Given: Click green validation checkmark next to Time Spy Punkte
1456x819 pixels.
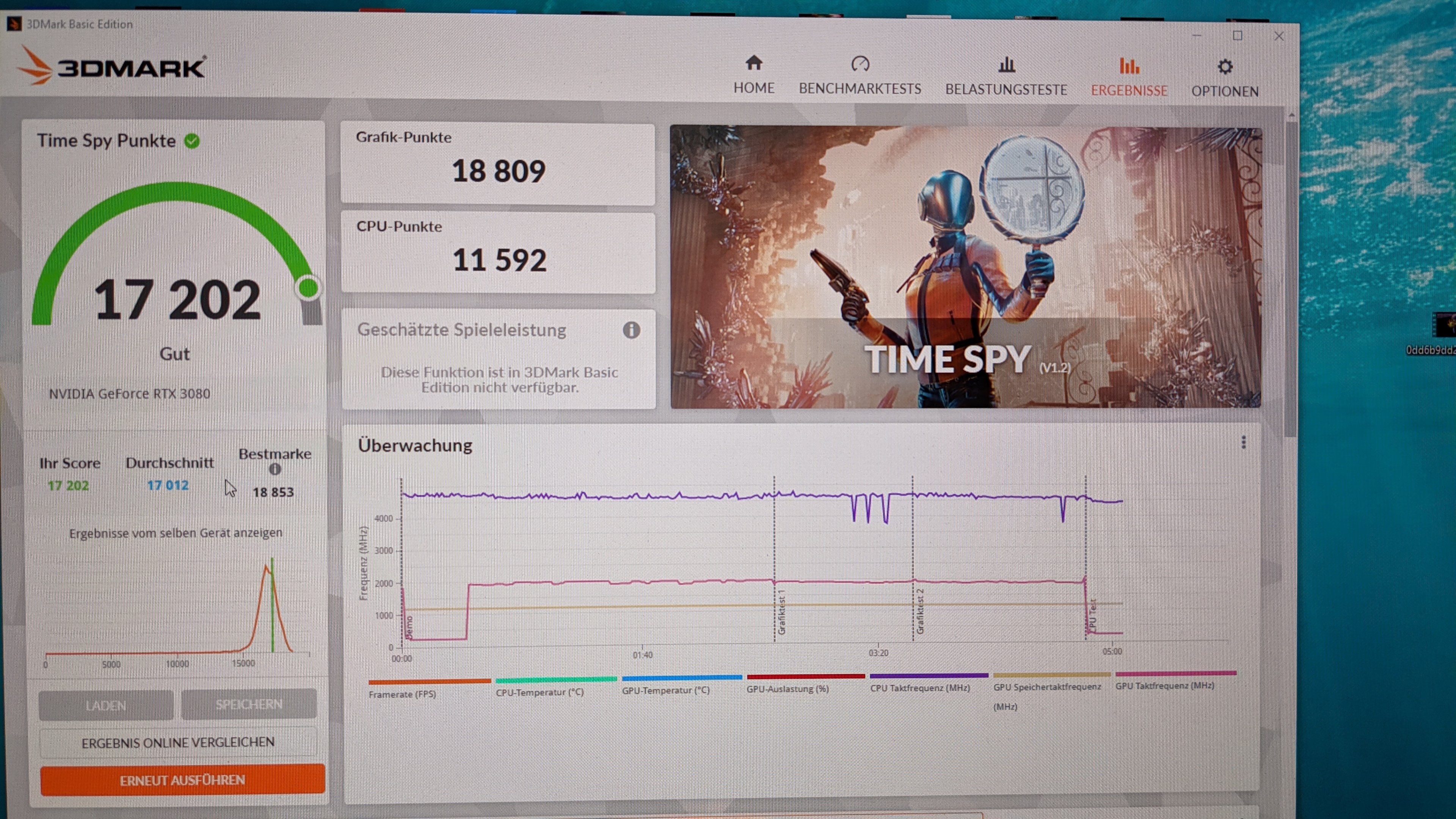Looking at the screenshot, I should coord(192,141).
